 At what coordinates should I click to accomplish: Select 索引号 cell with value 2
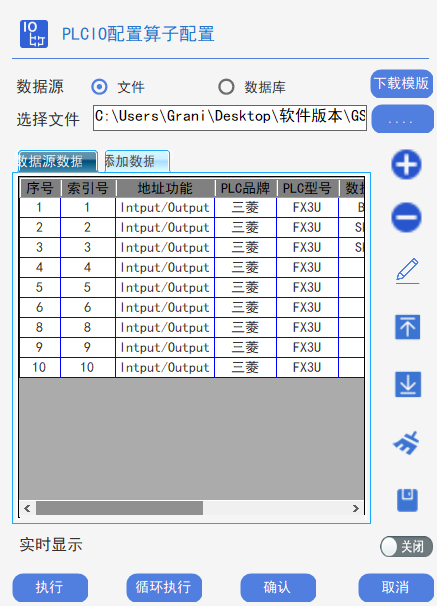(x=88, y=227)
